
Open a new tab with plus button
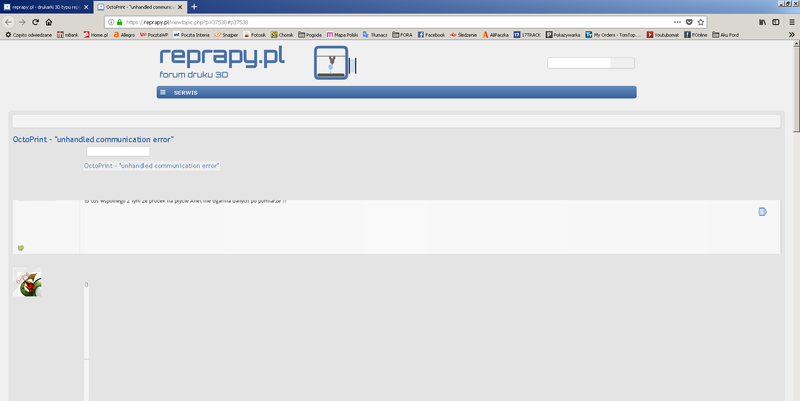[194, 7]
